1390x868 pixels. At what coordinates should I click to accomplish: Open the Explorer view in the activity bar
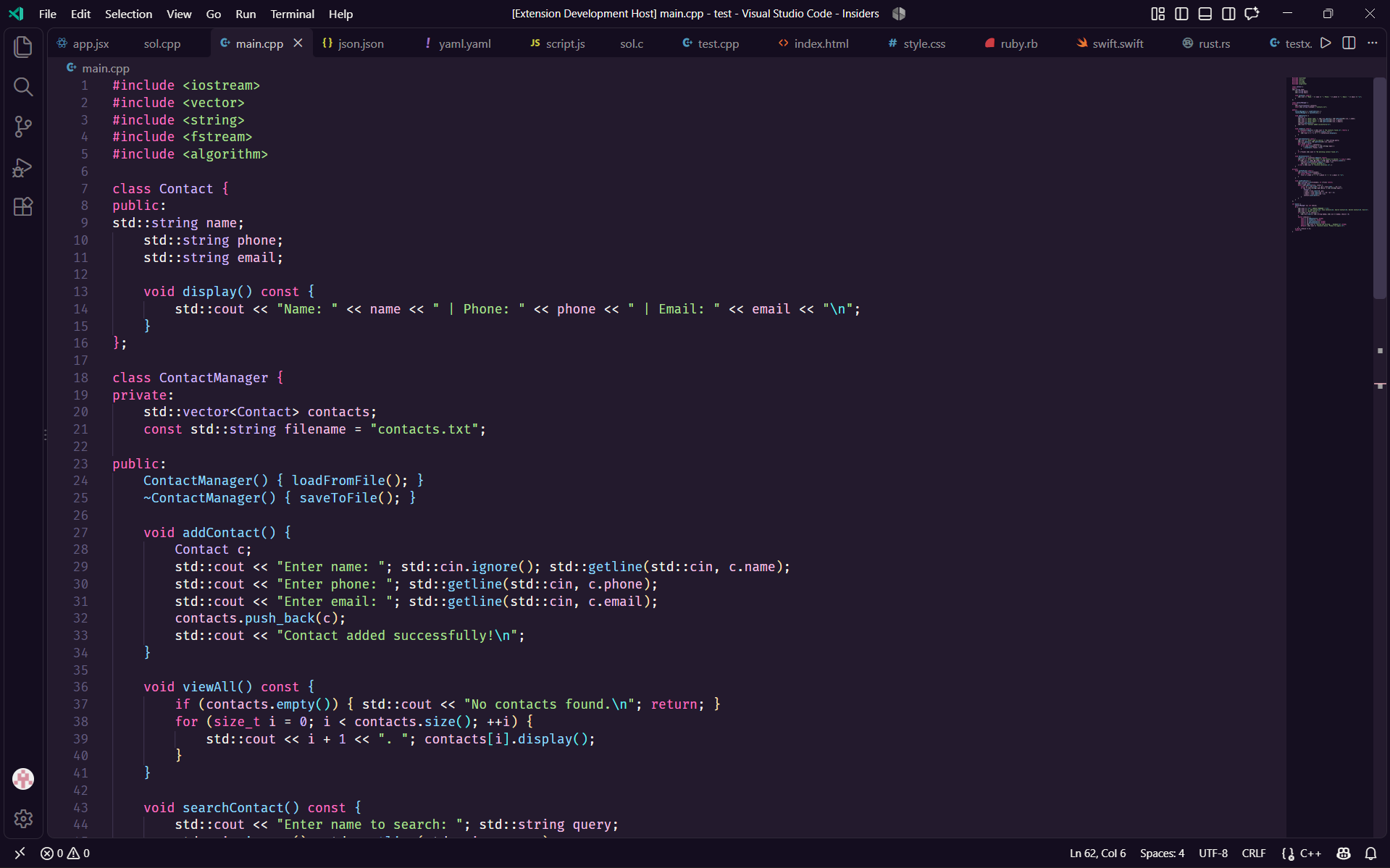(23, 47)
